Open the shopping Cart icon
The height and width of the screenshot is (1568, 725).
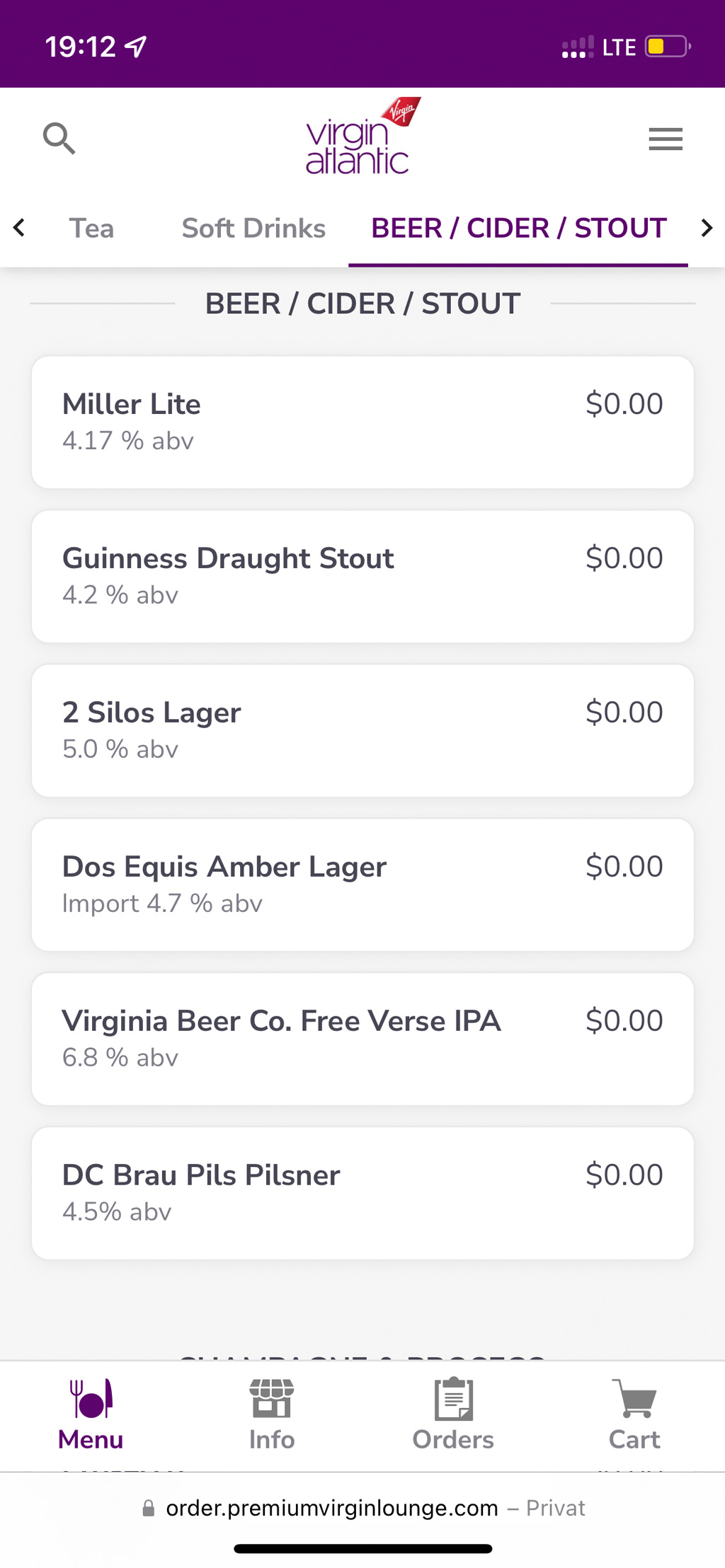click(x=634, y=1400)
